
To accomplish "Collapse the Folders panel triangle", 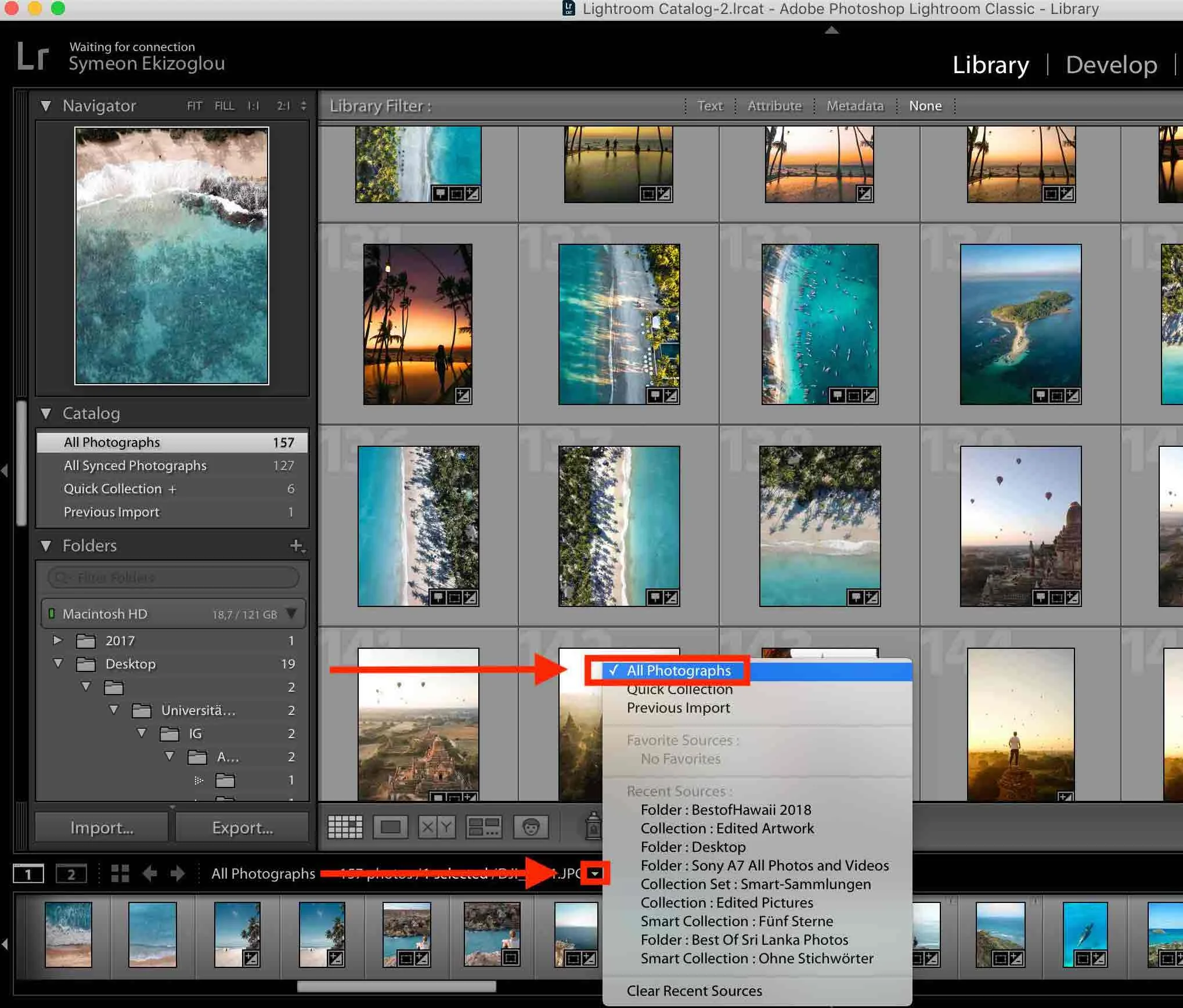I will 46,546.
